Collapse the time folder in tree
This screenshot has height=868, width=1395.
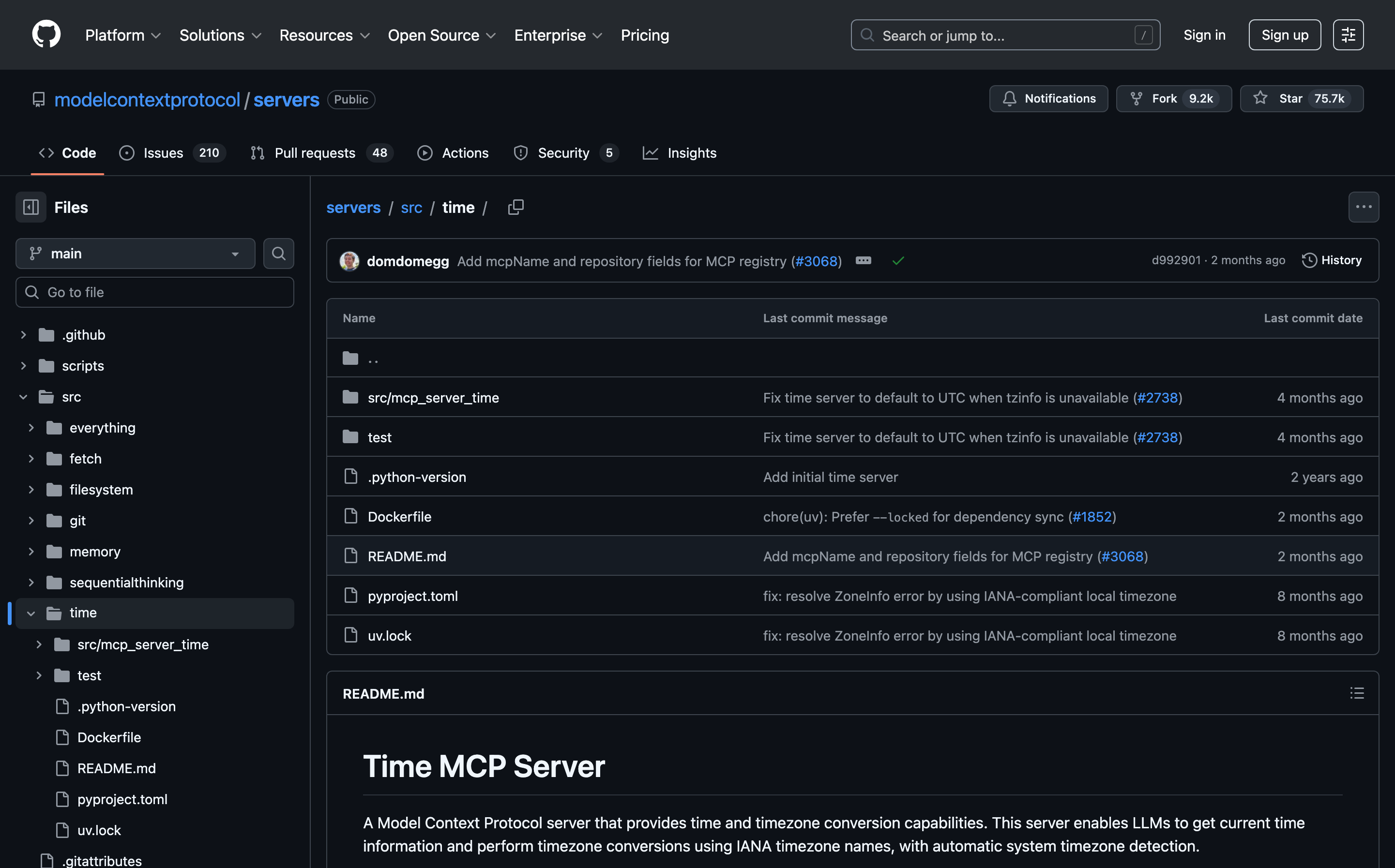click(x=31, y=614)
